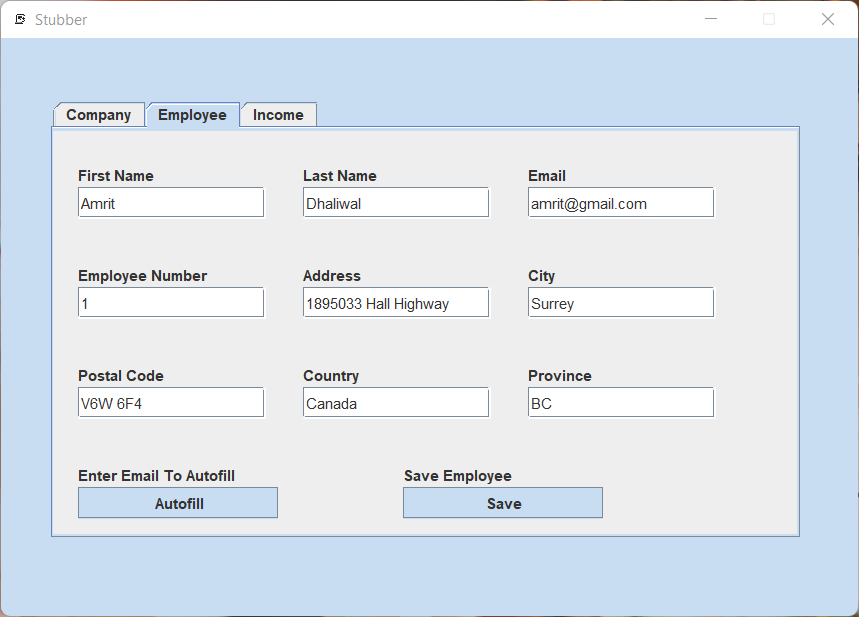Select the Employee tab
859x617 pixels.
pos(192,115)
